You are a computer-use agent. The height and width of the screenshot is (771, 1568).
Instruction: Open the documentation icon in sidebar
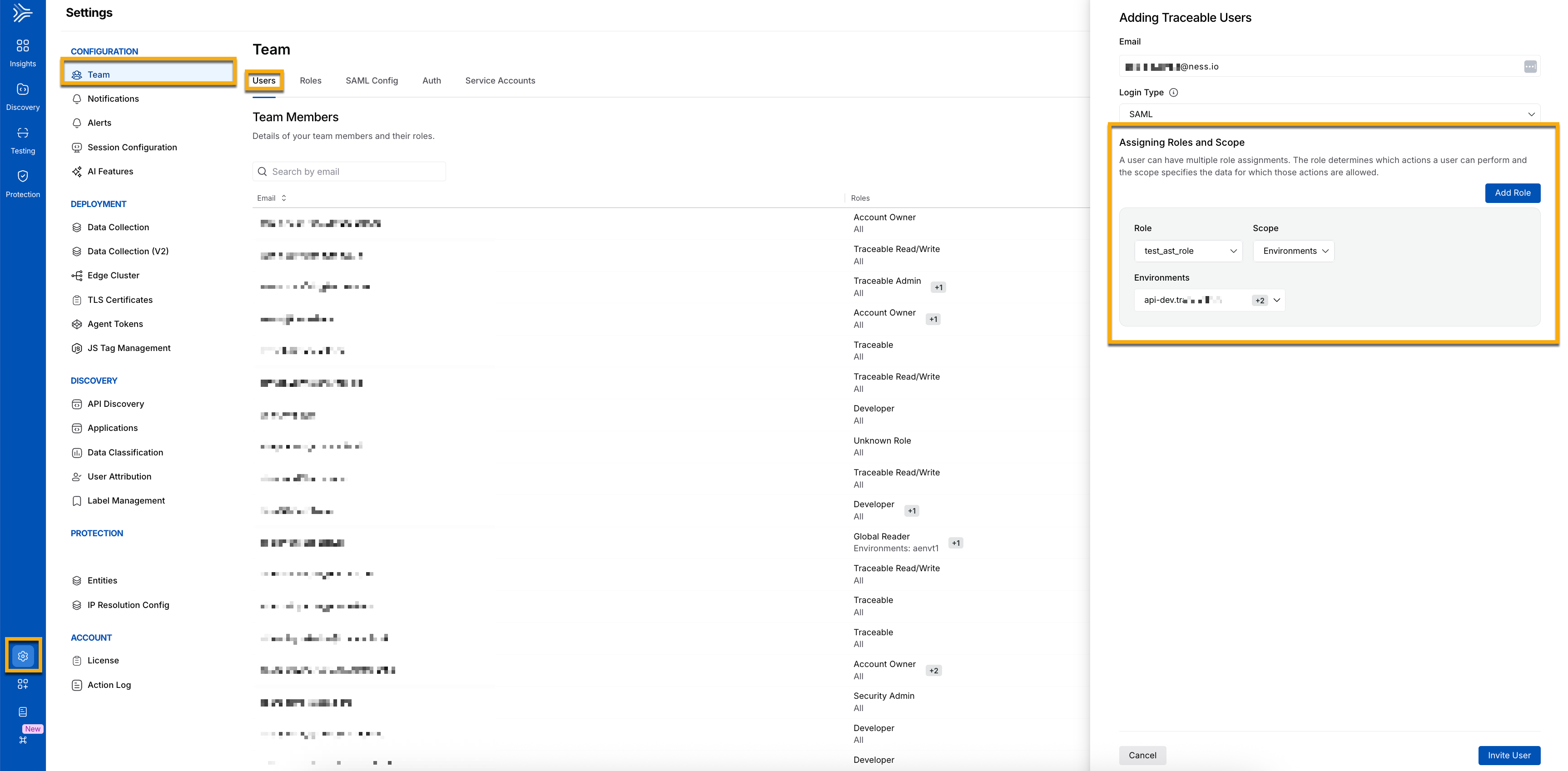[23, 712]
